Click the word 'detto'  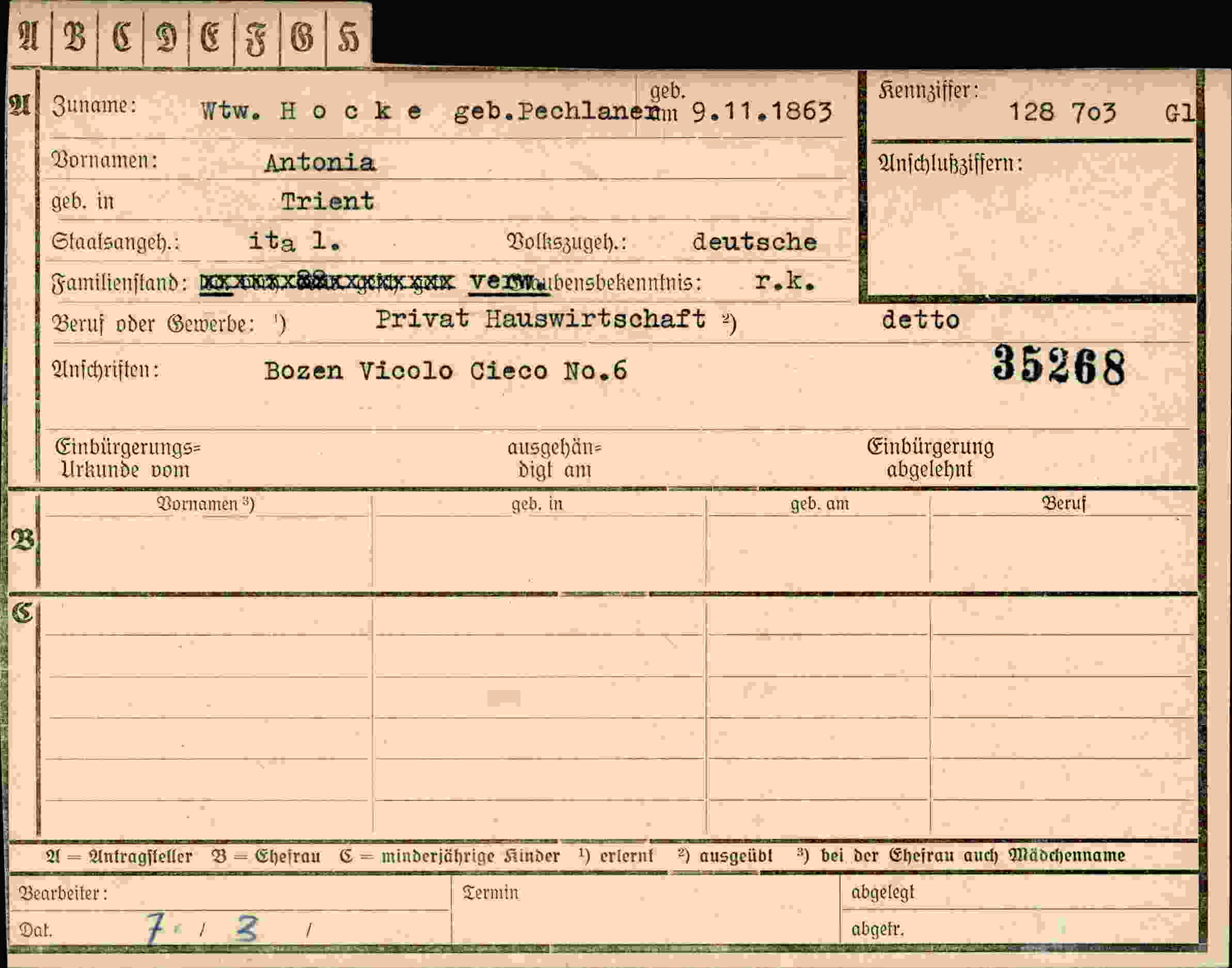point(921,320)
